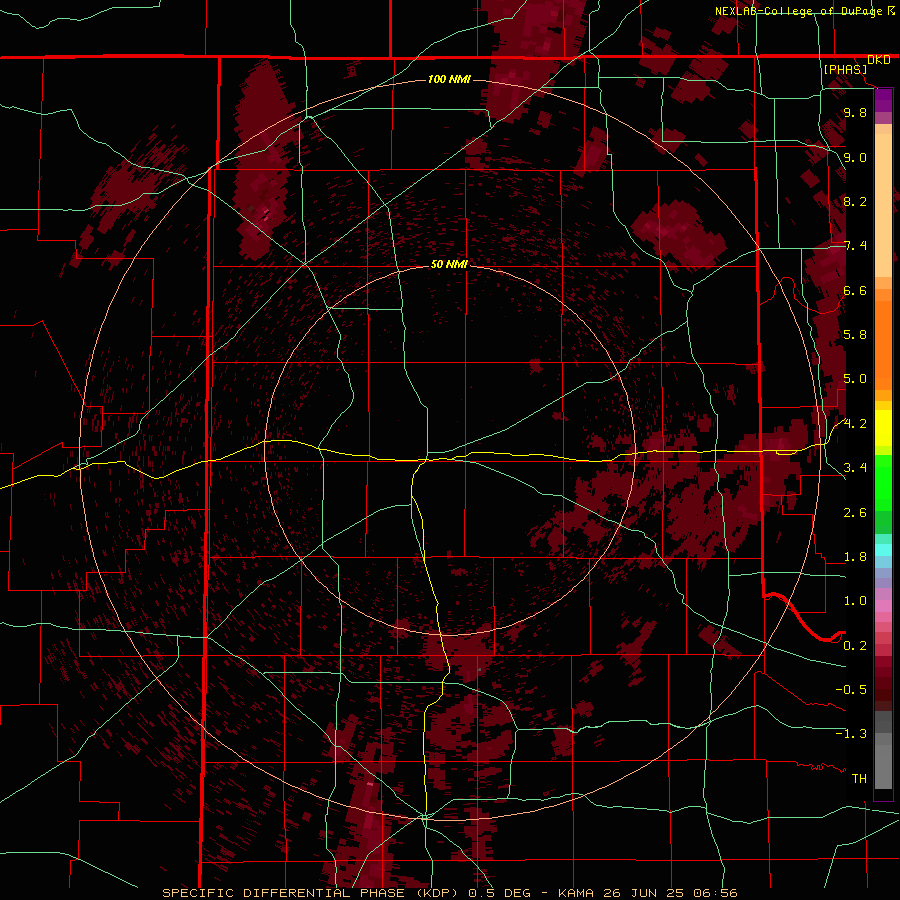Screen dimensions: 900x900
Task: Click the 9.0 legend value
Action: click(x=855, y=157)
